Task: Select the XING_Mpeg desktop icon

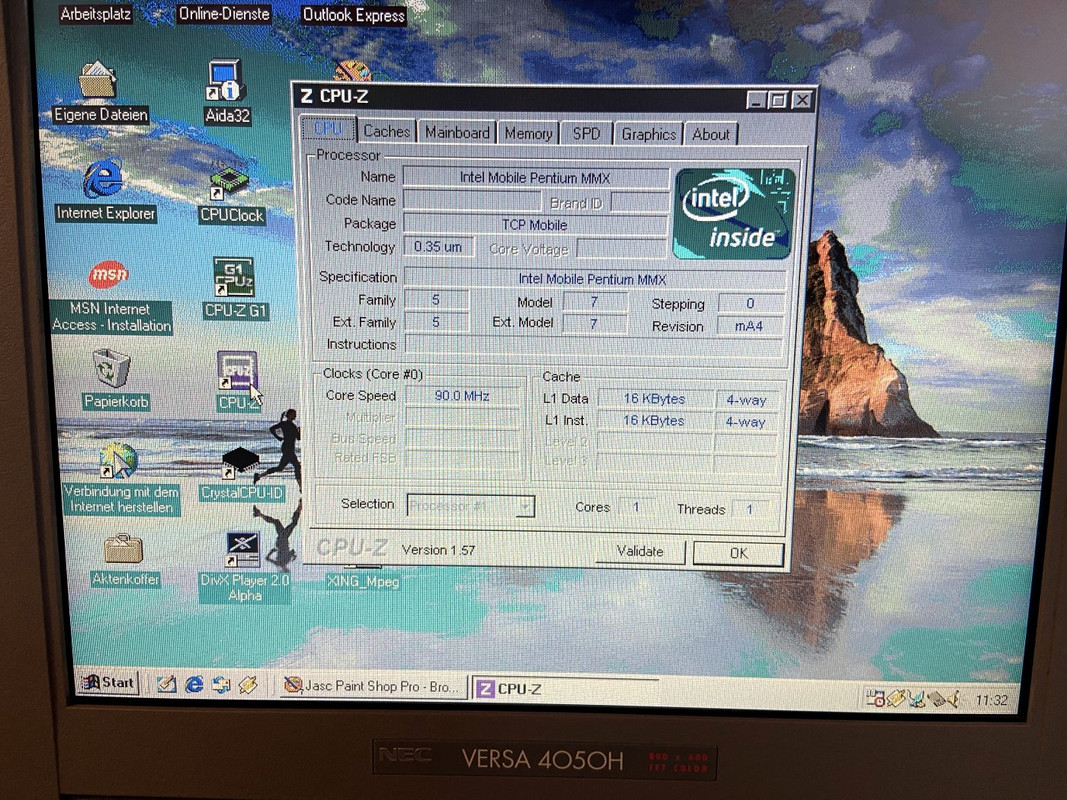Action: pos(363,580)
